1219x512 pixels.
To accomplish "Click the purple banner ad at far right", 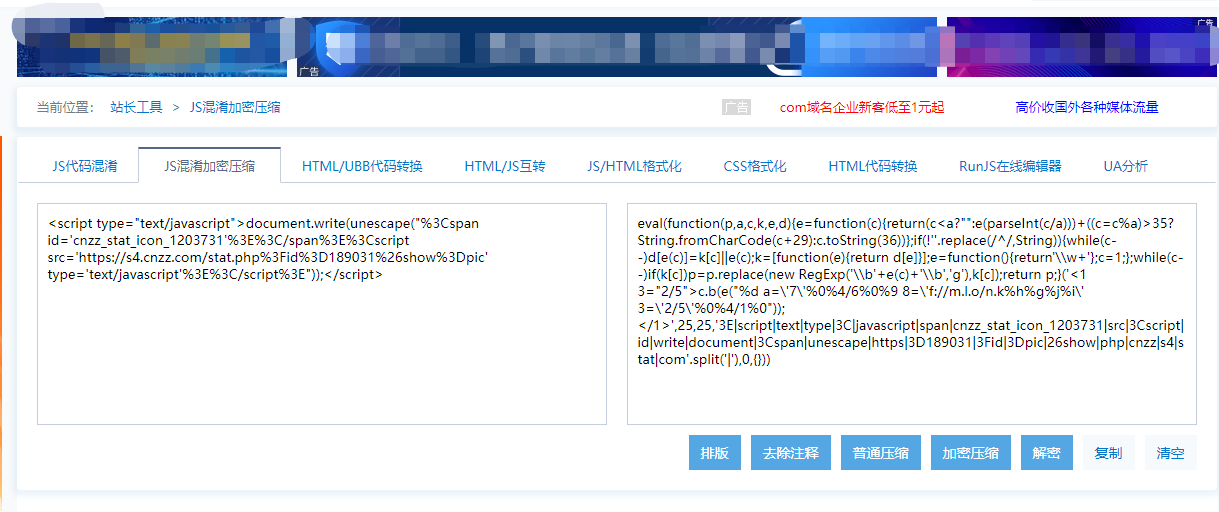I will [1082, 47].
